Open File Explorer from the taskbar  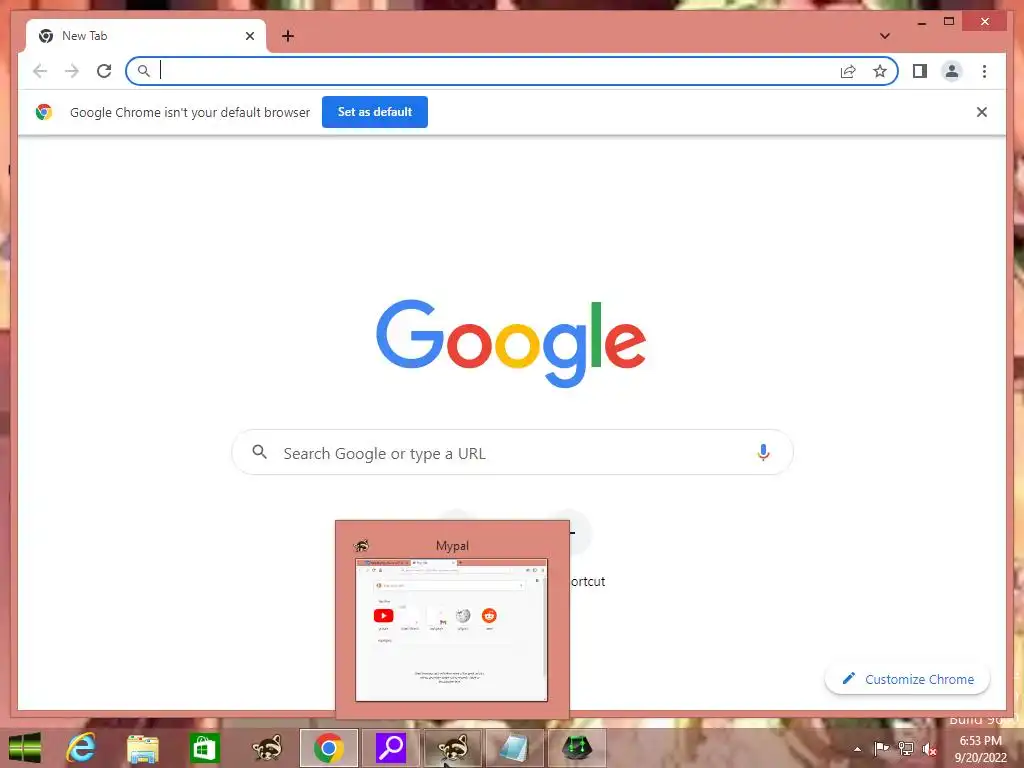142,748
